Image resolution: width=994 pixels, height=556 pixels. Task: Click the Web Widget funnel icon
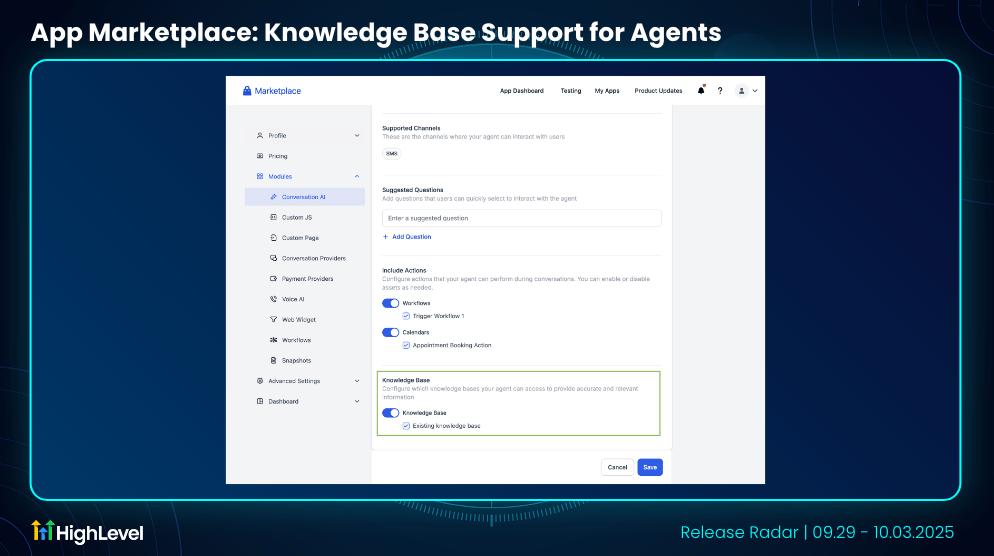[274, 320]
